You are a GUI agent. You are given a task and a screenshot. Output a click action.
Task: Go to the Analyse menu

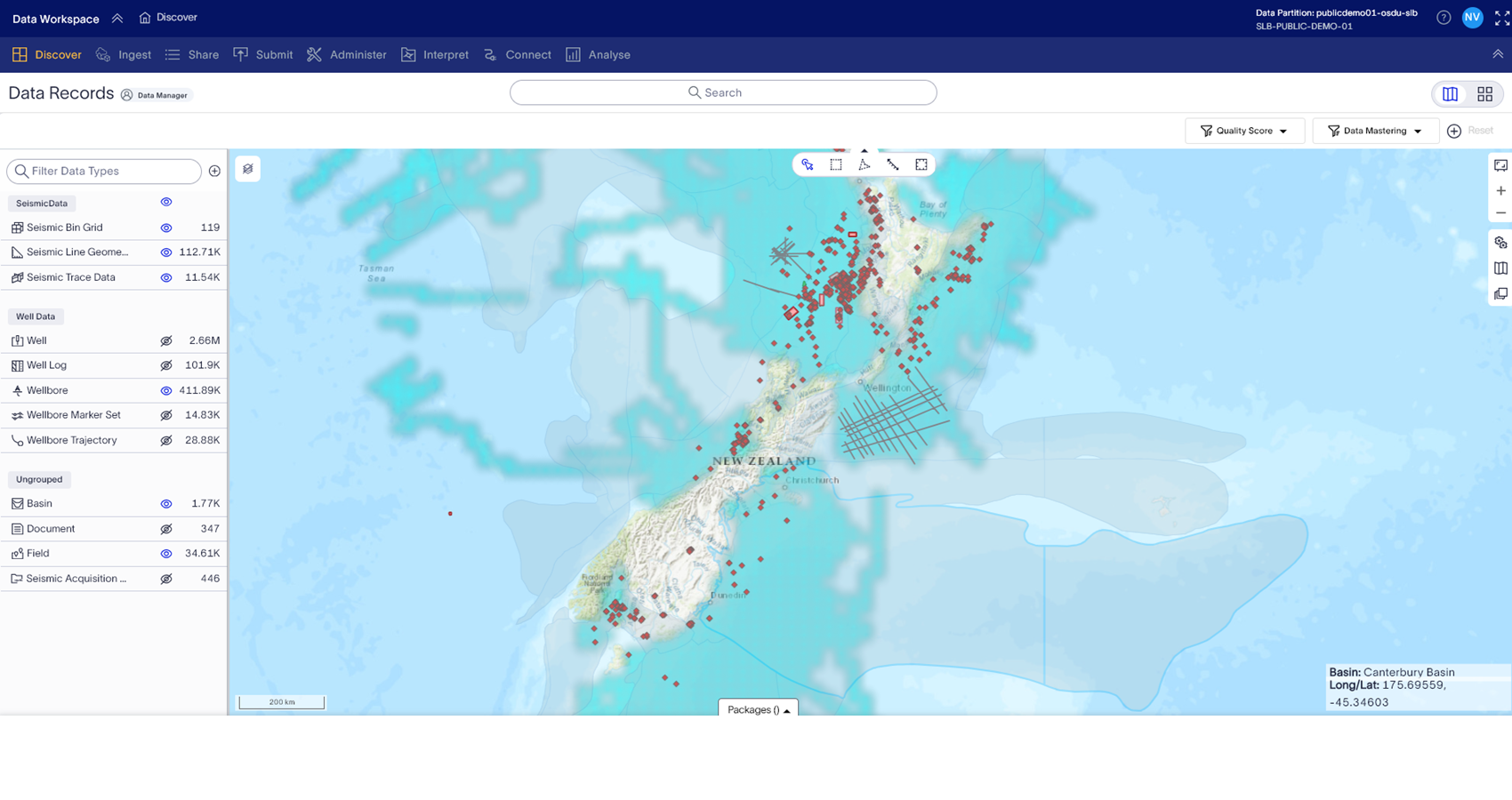coord(598,55)
